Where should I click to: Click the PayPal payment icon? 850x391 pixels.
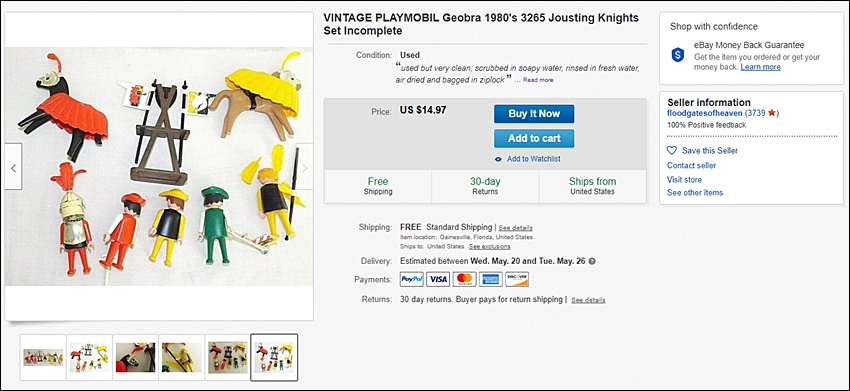pos(412,279)
